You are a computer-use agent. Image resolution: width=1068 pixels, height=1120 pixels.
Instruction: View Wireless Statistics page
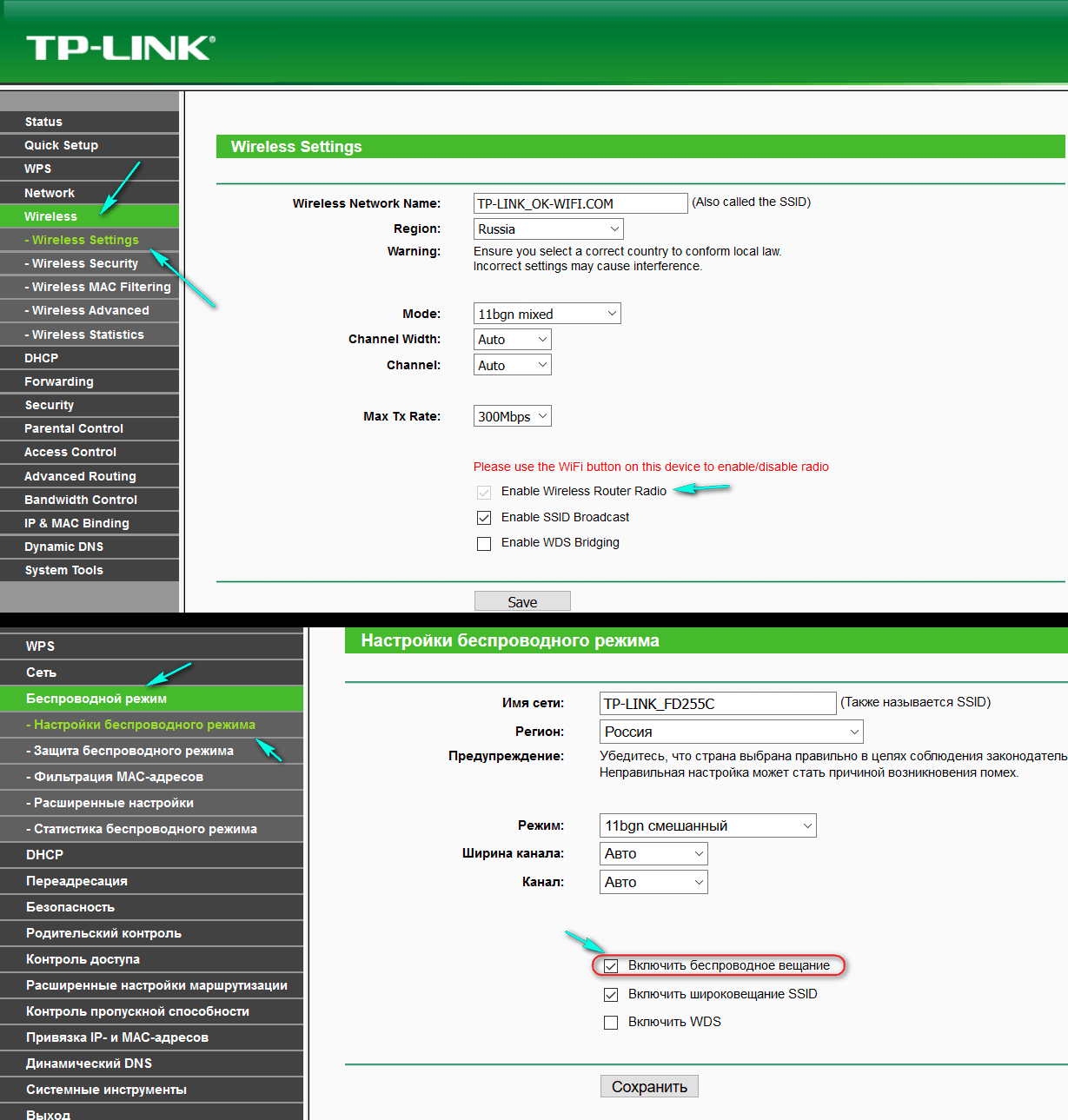point(90,335)
